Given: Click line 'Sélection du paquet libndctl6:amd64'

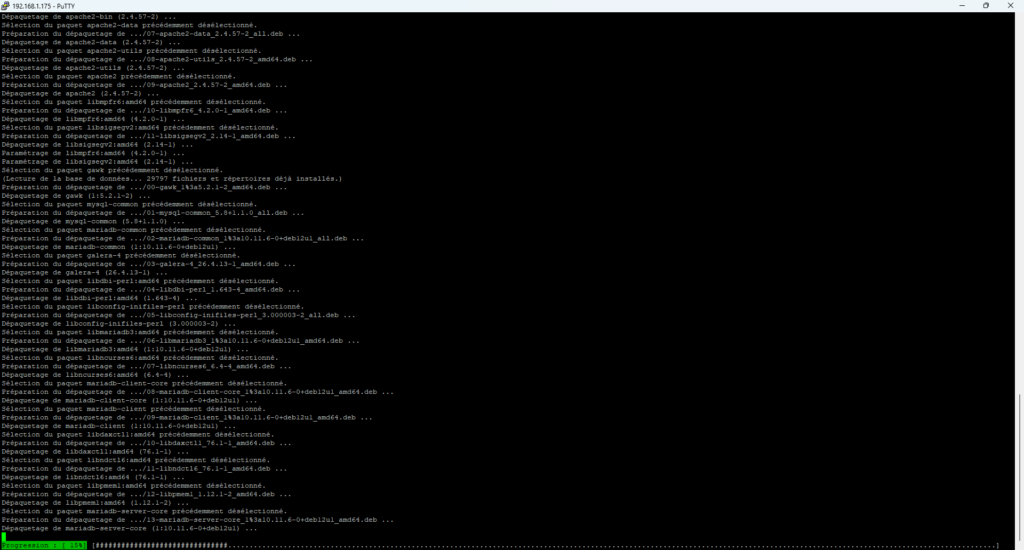Looking at the screenshot, I should pyautogui.click(x=136, y=460).
